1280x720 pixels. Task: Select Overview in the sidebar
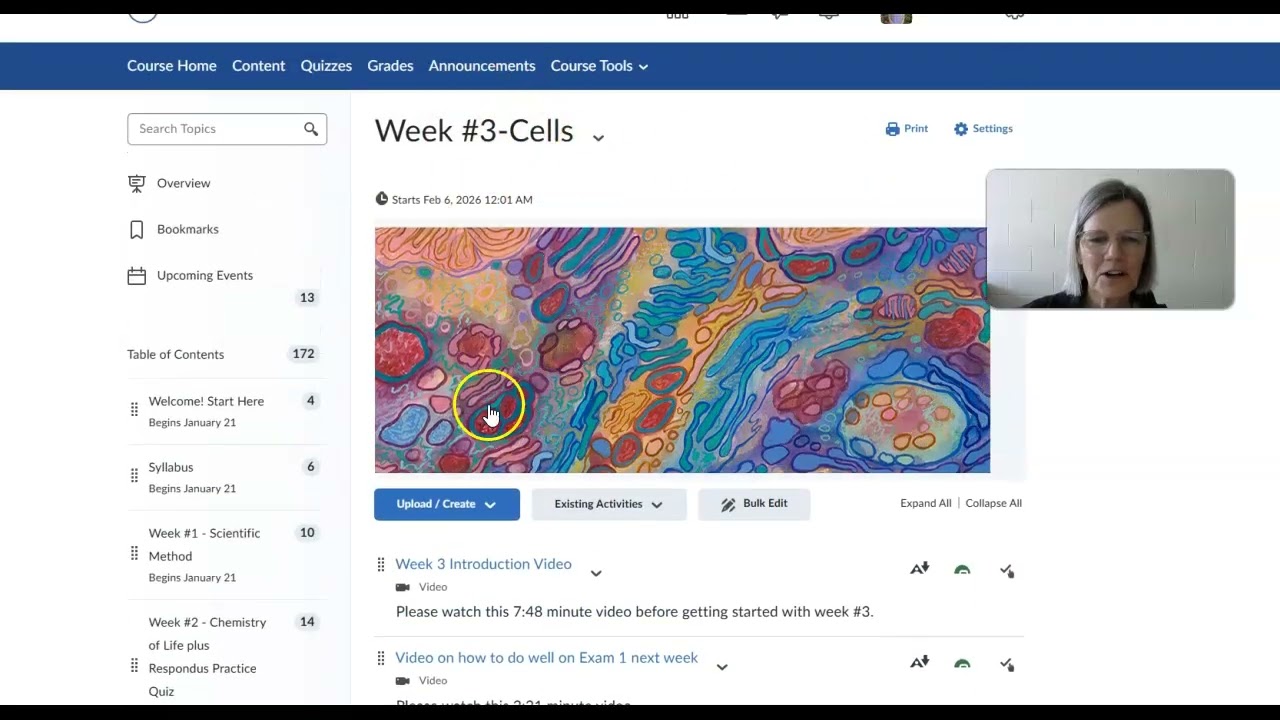point(183,183)
